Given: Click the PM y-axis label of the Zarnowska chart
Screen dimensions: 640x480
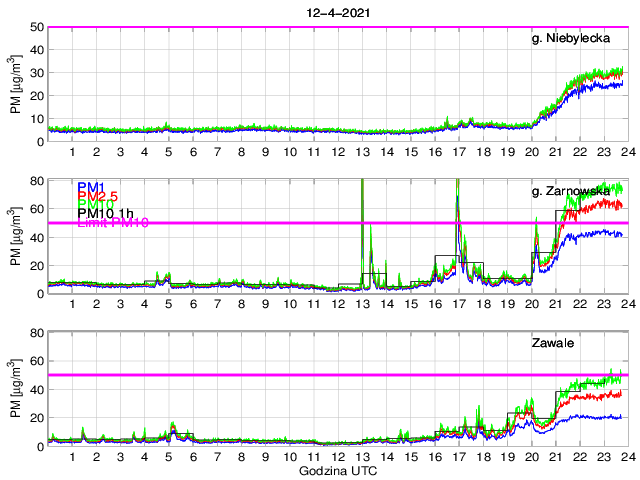Looking at the screenshot, I should coord(16,236).
